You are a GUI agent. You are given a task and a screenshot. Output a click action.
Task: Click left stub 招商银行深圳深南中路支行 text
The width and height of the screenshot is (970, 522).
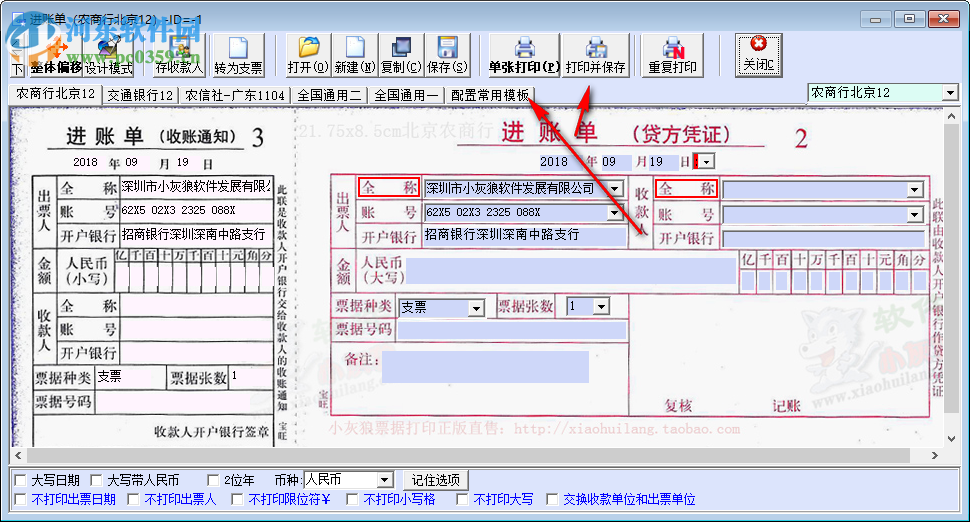(193, 234)
